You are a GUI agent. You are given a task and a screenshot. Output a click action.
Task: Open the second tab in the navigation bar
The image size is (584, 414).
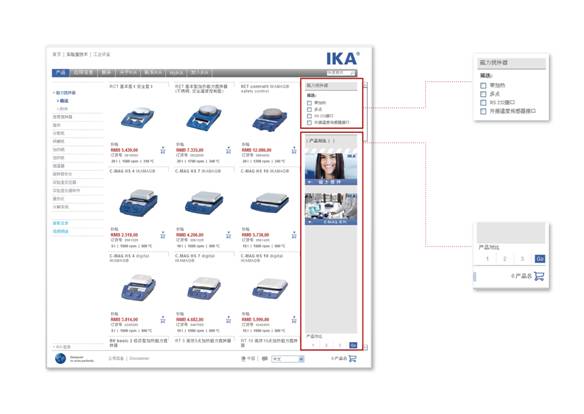(x=83, y=73)
